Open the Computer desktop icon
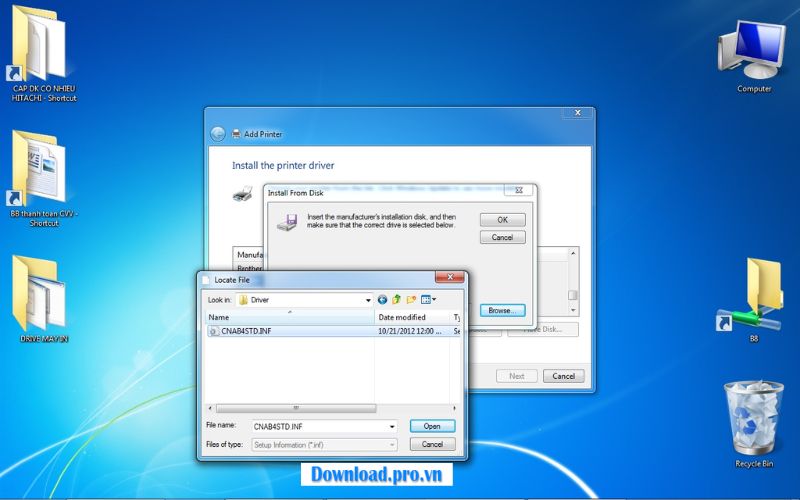Image resolution: width=800 pixels, height=500 pixels. pyautogui.click(x=753, y=55)
